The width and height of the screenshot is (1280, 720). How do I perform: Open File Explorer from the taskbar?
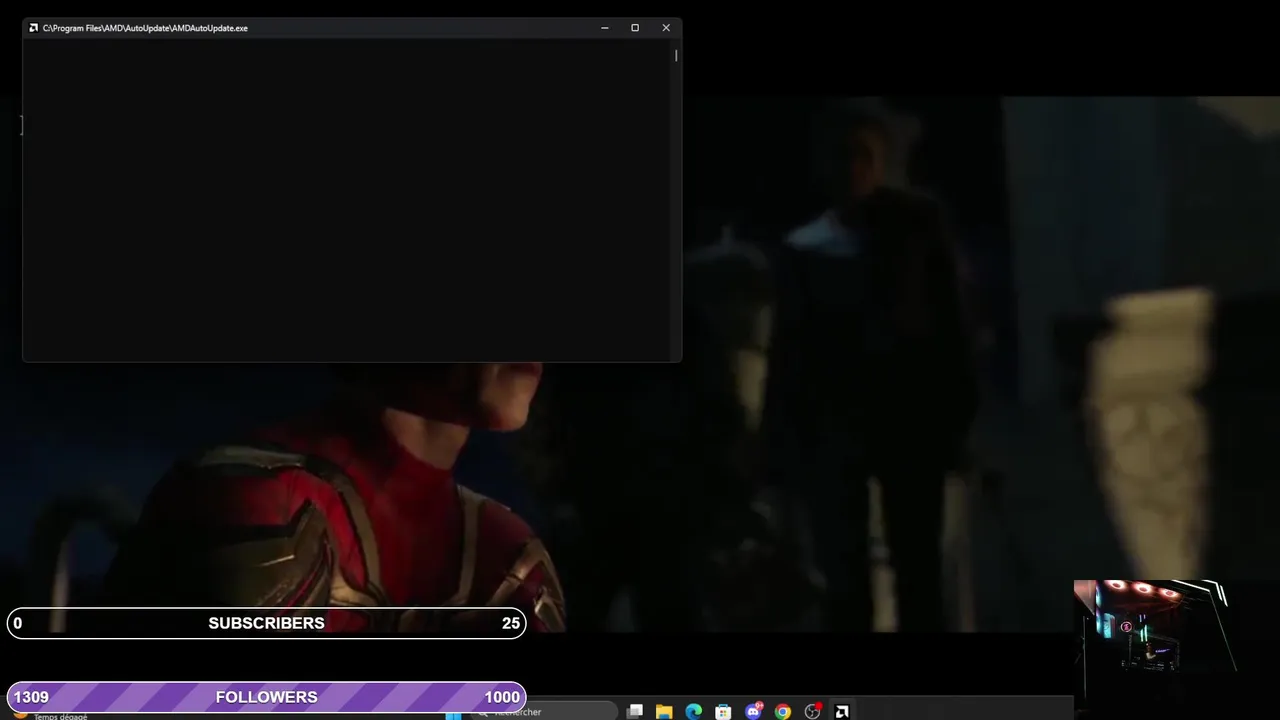(x=664, y=712)
